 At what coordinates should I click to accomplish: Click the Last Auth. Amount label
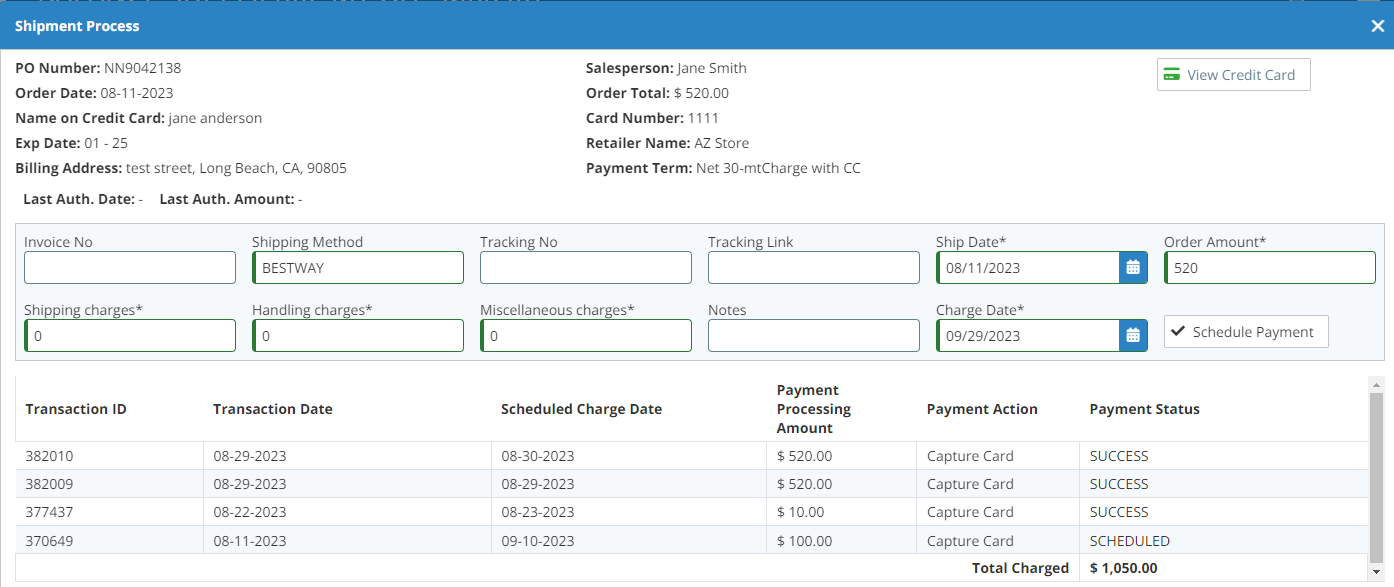pos(226,199)
